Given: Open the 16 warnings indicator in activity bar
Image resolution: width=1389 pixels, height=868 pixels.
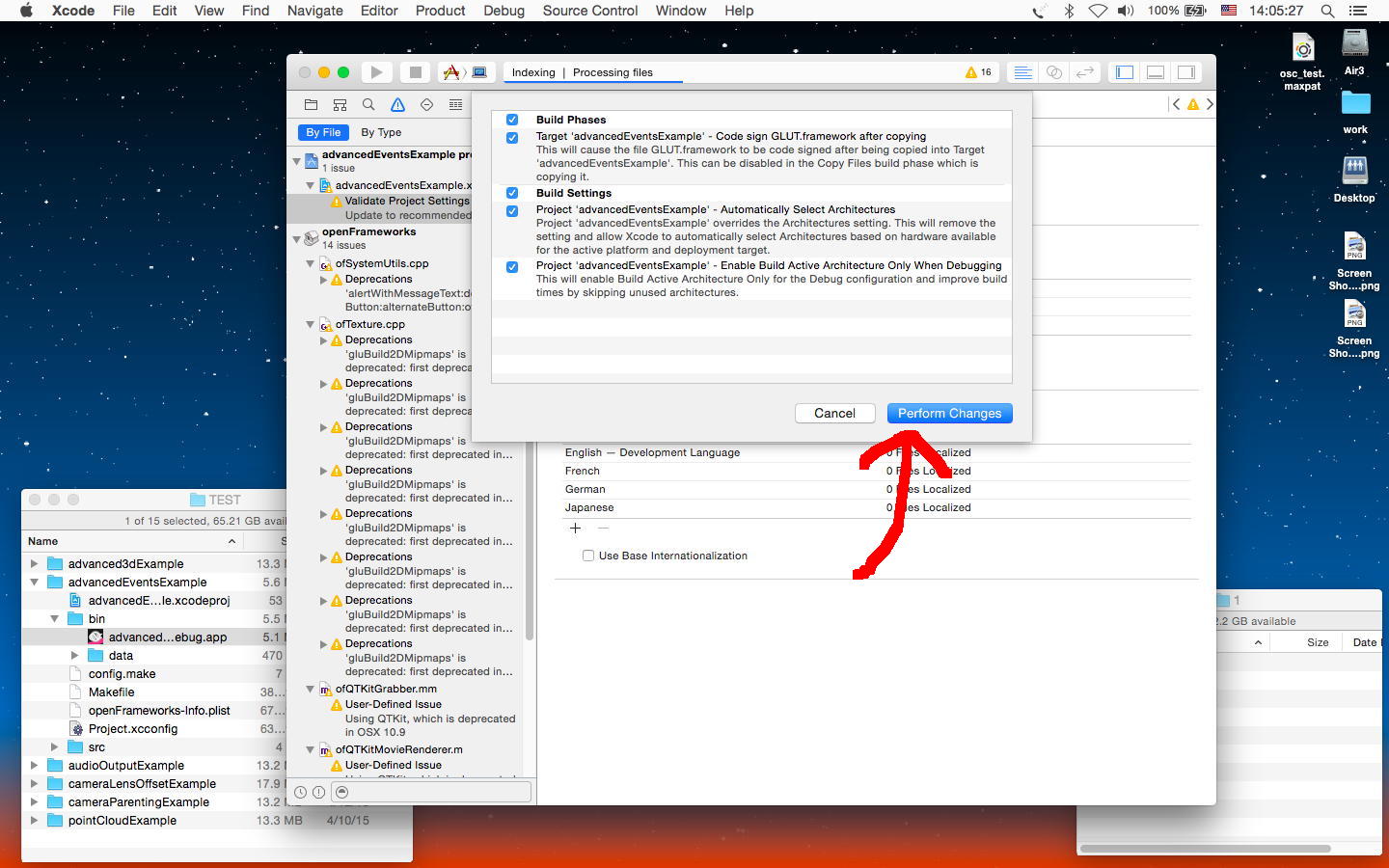Looking at the screenshot, I should point(978,72).
